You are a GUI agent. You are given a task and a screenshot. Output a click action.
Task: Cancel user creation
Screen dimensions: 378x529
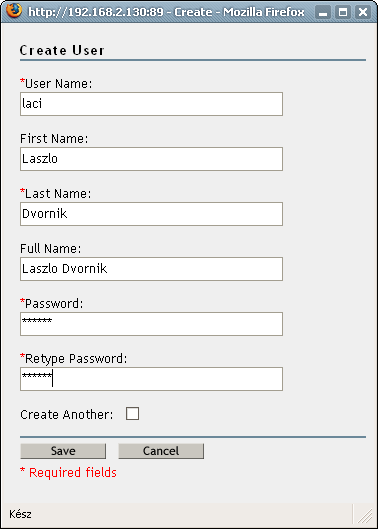click(161, 451)
